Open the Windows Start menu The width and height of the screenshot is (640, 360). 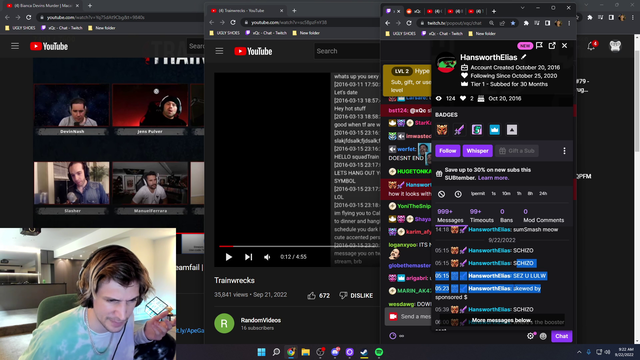pyautogui.click(x=261, y=352)
